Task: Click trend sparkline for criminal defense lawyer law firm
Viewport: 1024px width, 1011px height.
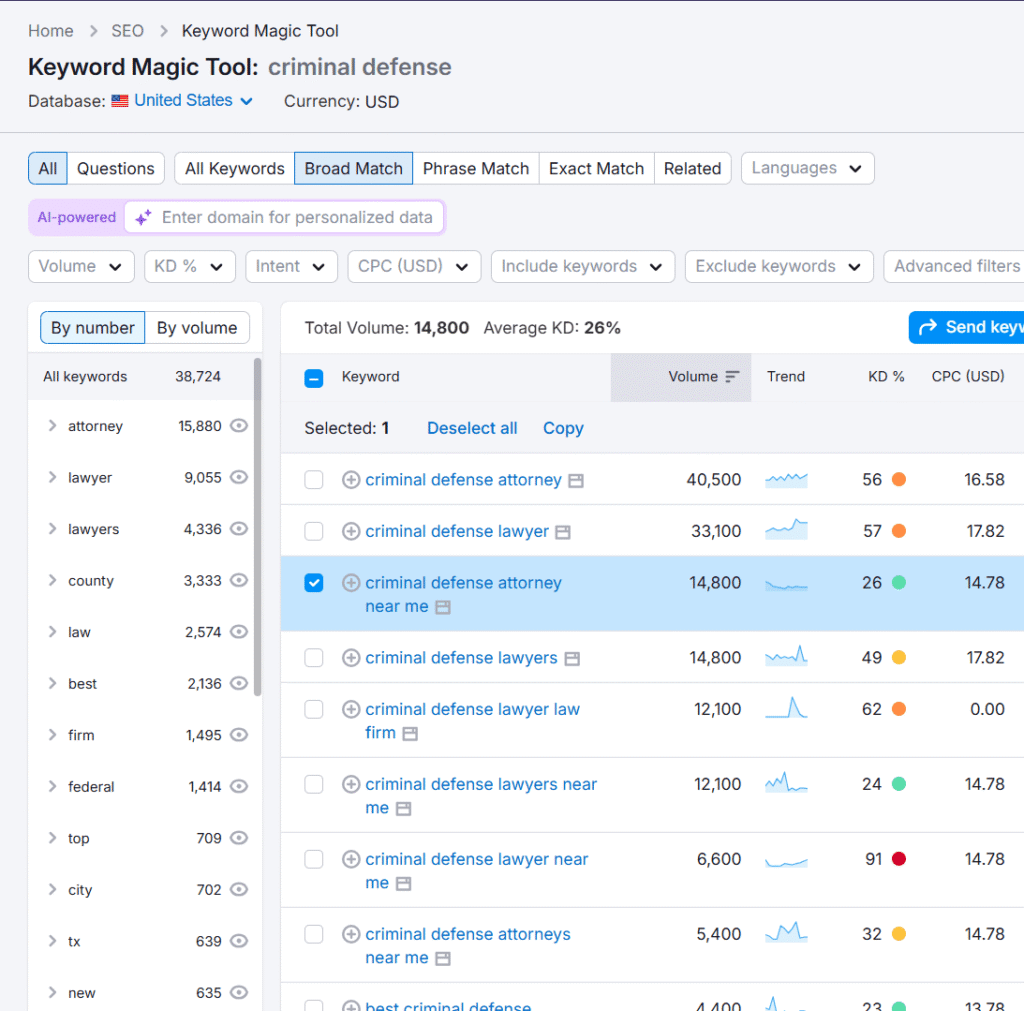Action: [x=786, y=708]
